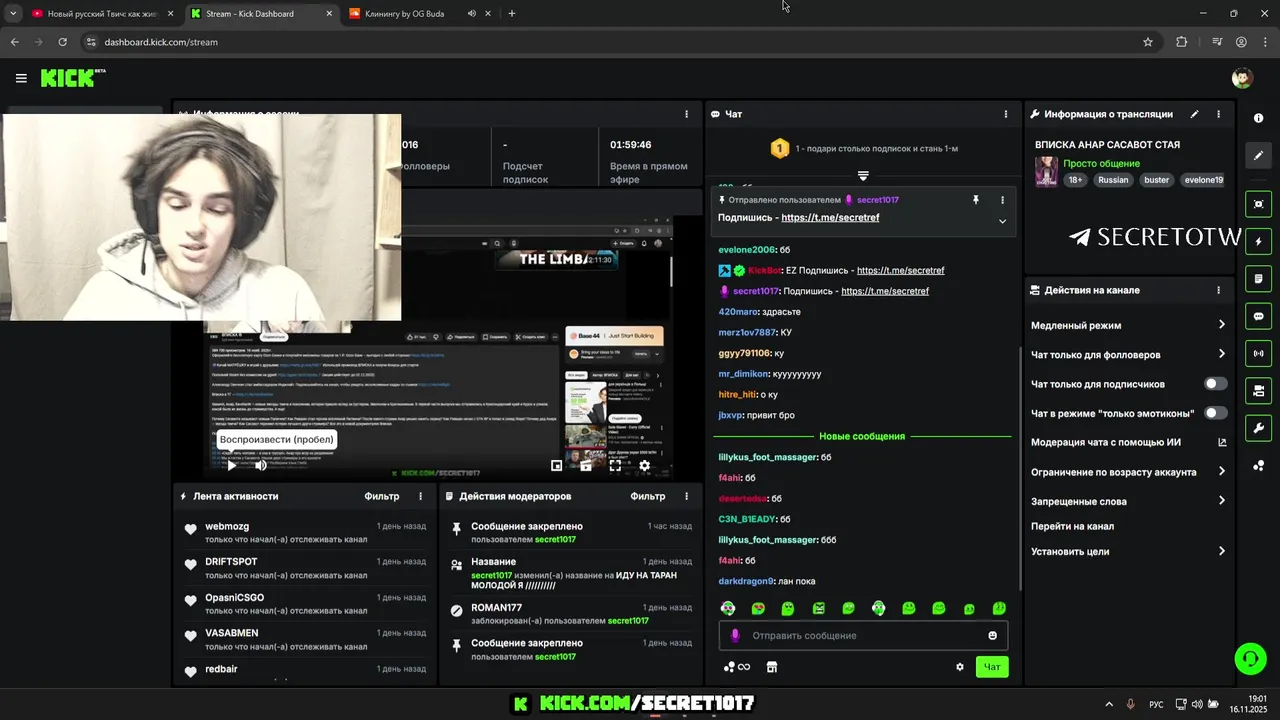1280x720 pixels.
Task: Click the chat message input field
Action: pos(863,635)
